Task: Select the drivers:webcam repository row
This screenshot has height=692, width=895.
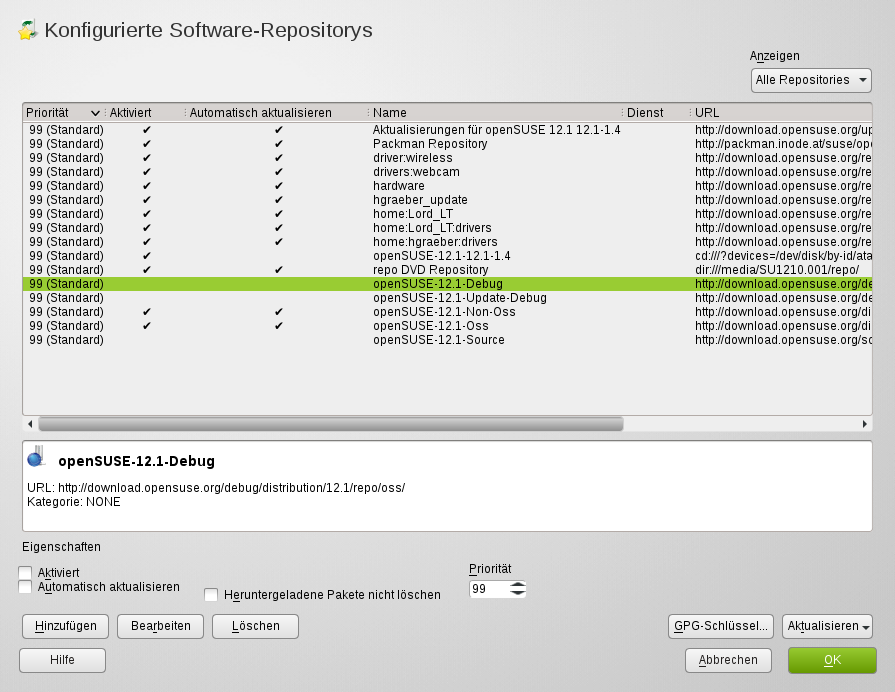Action: pyautogui.click(x=448, y=172)
